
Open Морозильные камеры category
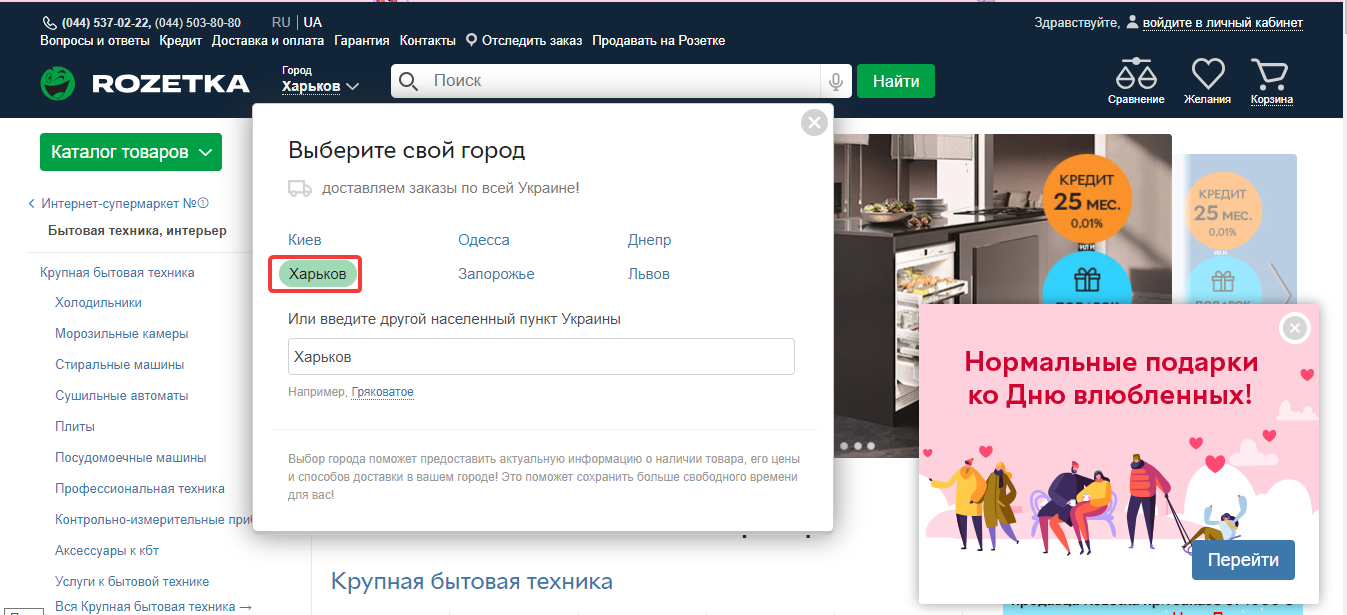[x=122, y=333]
